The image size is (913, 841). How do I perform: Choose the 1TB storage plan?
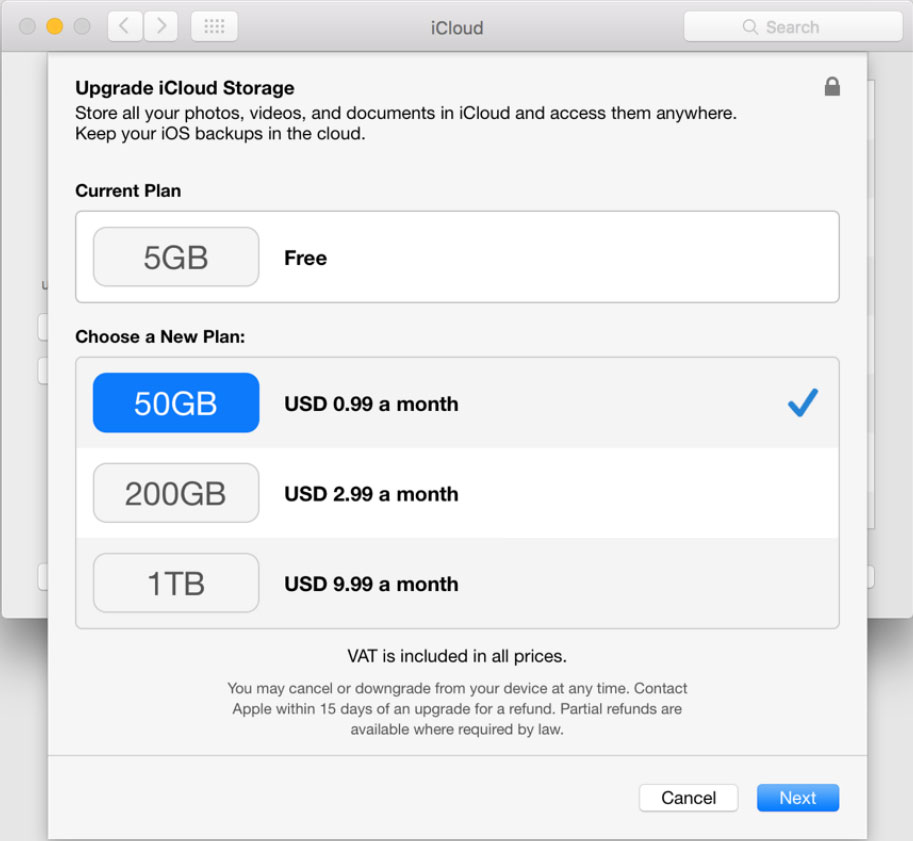coord(456,583)
